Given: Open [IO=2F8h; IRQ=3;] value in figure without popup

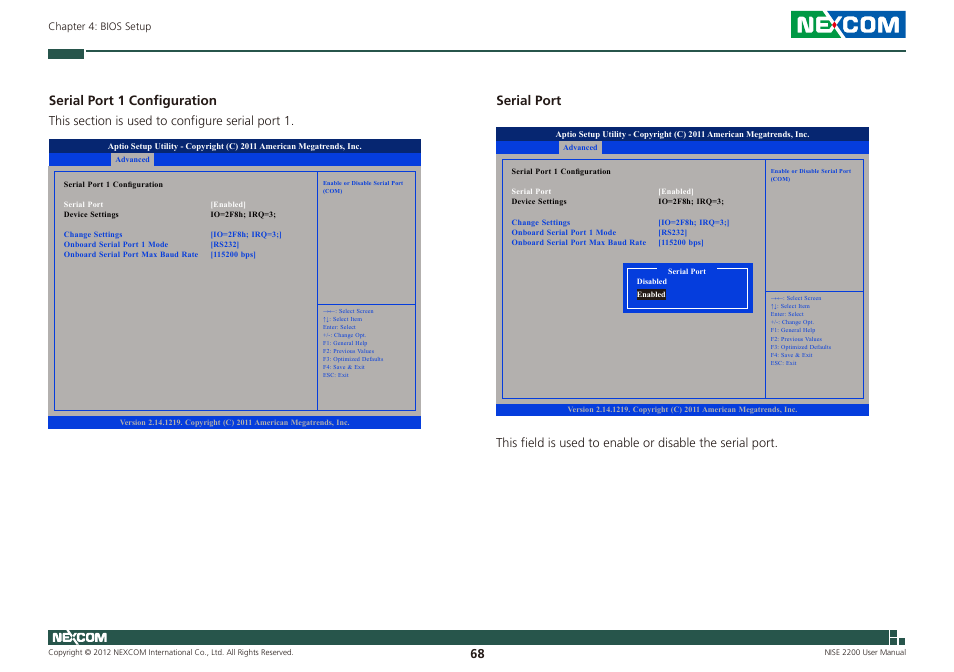Looking at the screenshot, I should (x=246, y=234).
